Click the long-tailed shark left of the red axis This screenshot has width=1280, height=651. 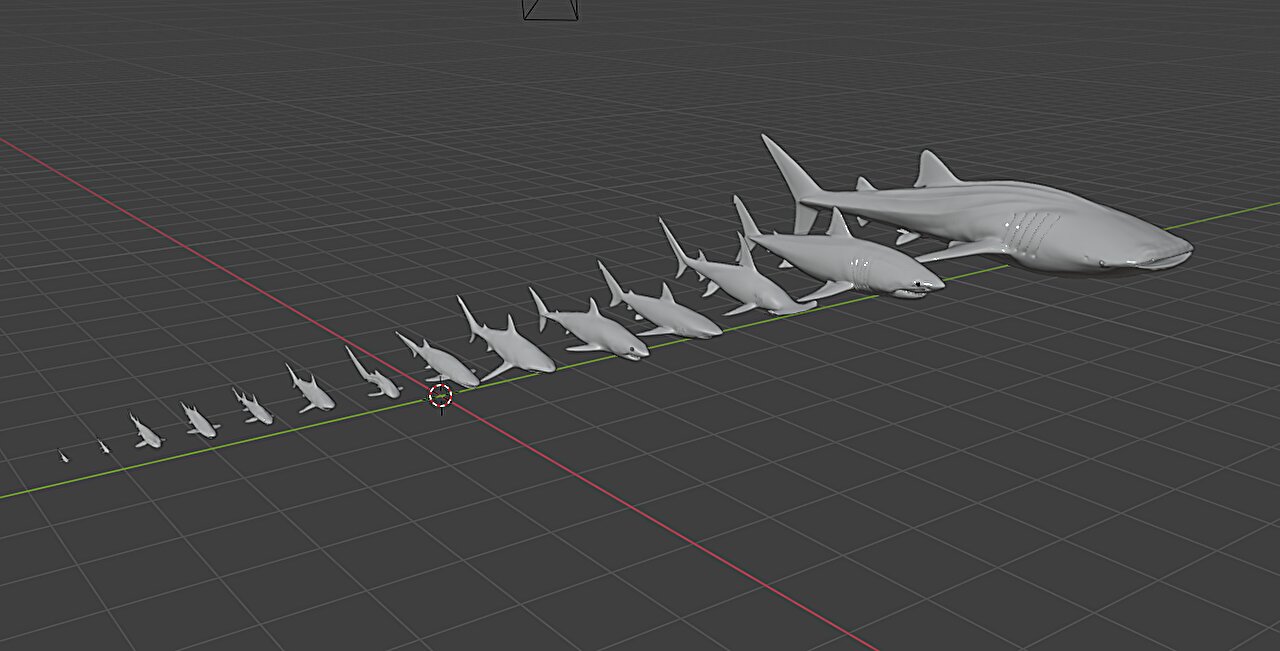coord(375,378)
